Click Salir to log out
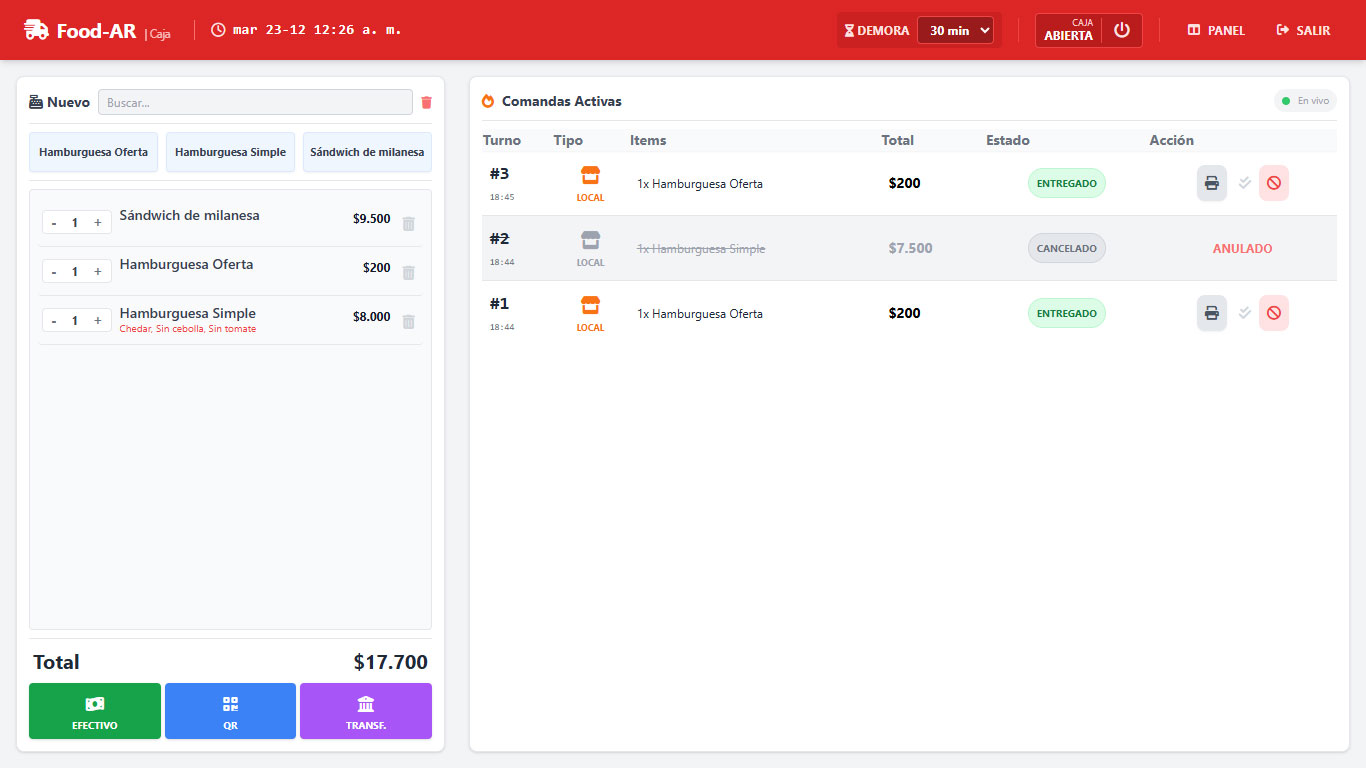 pos(1303,30)
